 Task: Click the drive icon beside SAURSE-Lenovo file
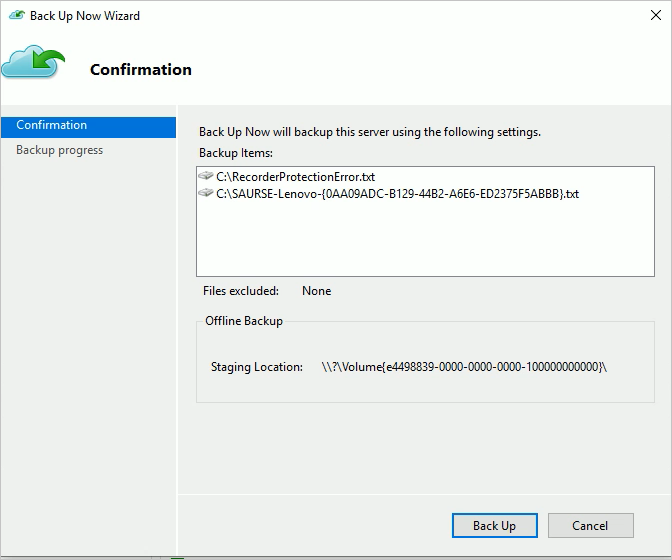pyautogui.click(x=206, y=193)
